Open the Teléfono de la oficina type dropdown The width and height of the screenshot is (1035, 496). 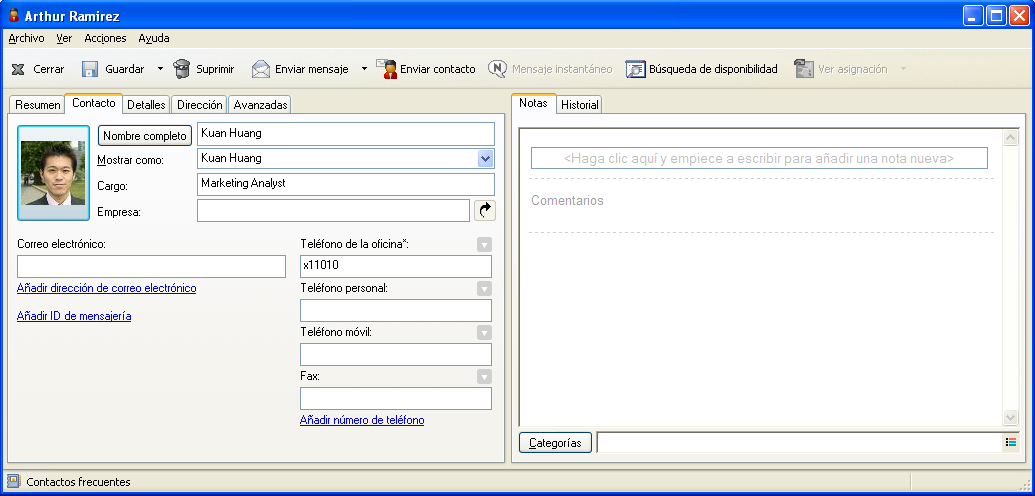coord(484,245)
